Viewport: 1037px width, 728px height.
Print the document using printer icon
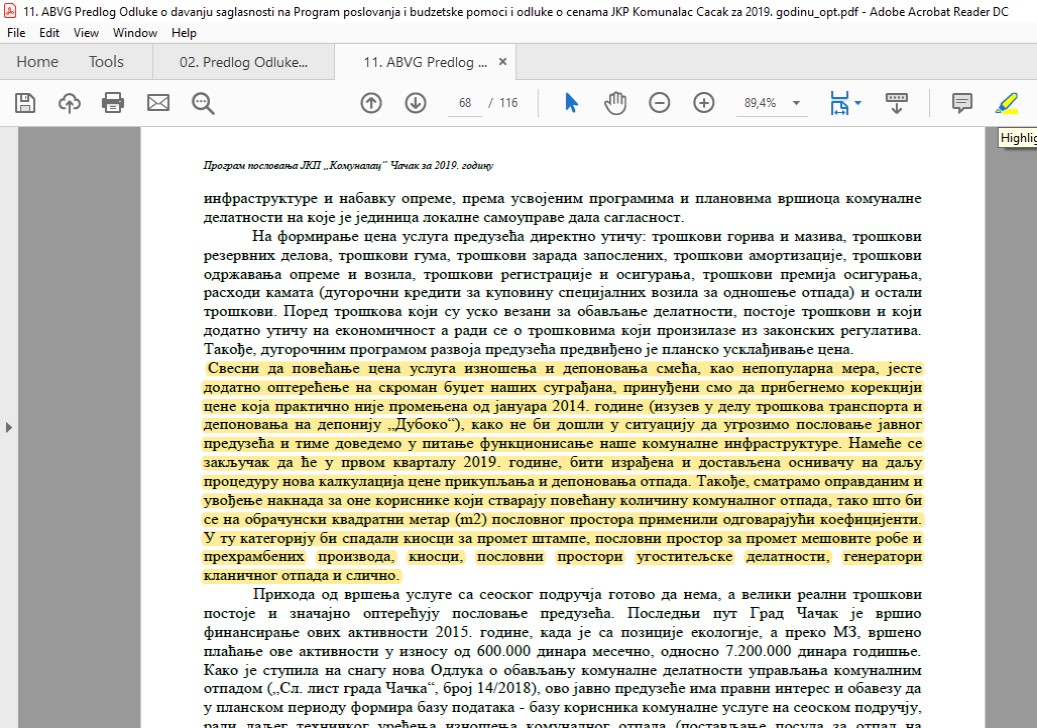[x=113, y=103]
